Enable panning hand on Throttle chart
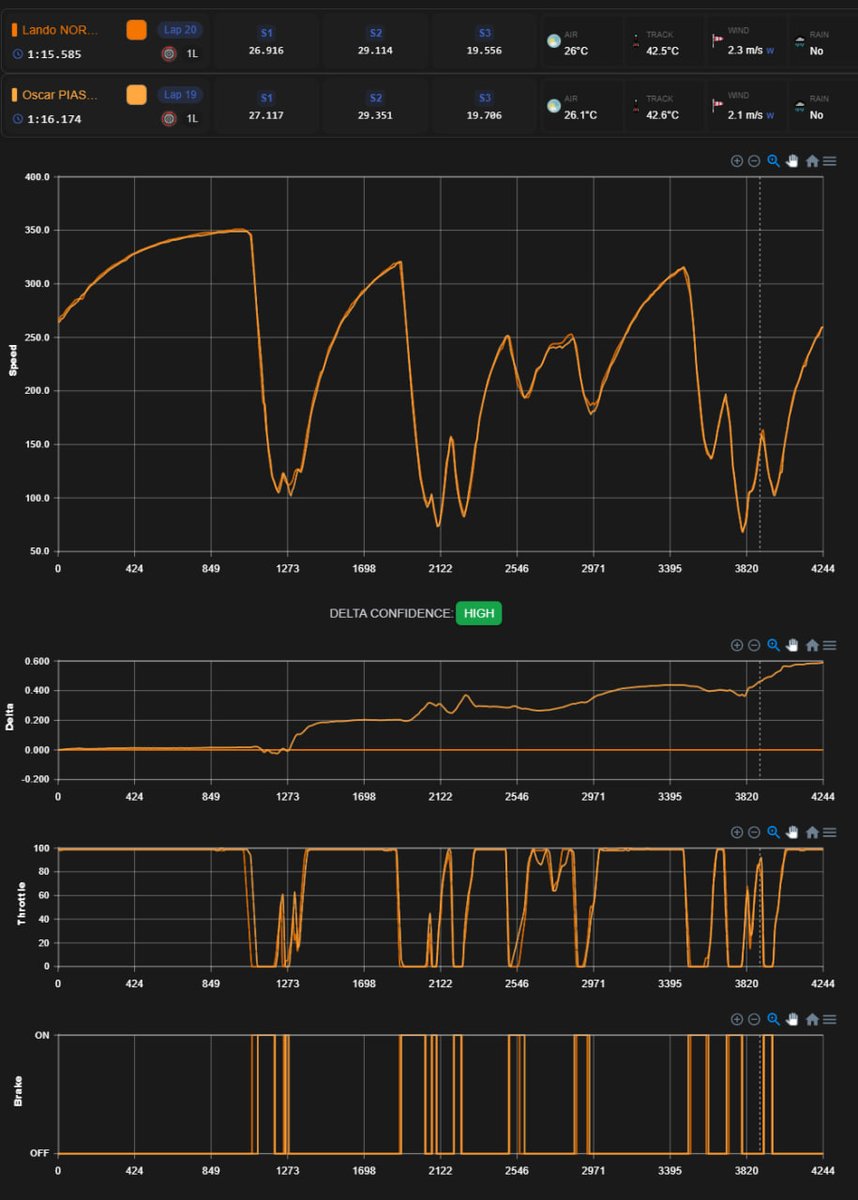 792,832
